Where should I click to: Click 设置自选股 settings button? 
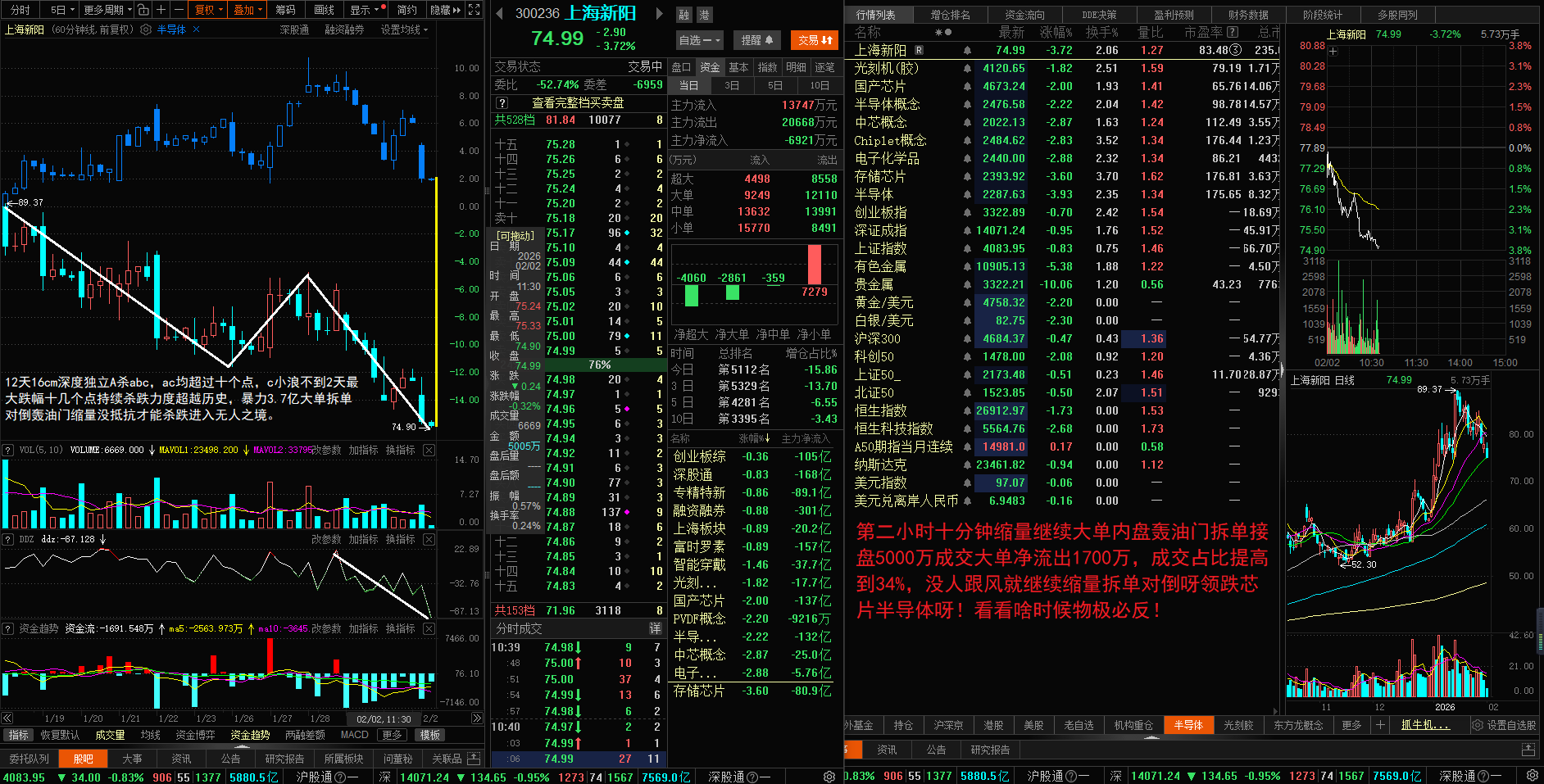point(1505,725)
